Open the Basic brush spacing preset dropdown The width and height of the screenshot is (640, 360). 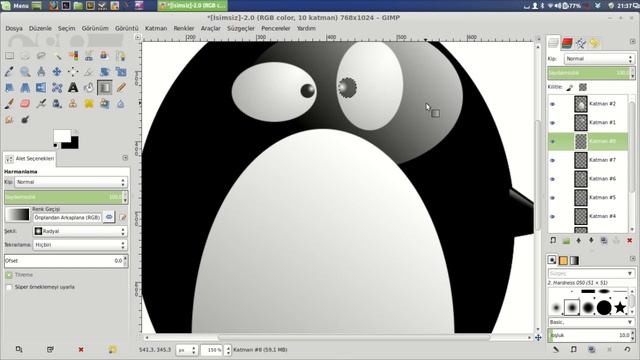coord(591,322)
